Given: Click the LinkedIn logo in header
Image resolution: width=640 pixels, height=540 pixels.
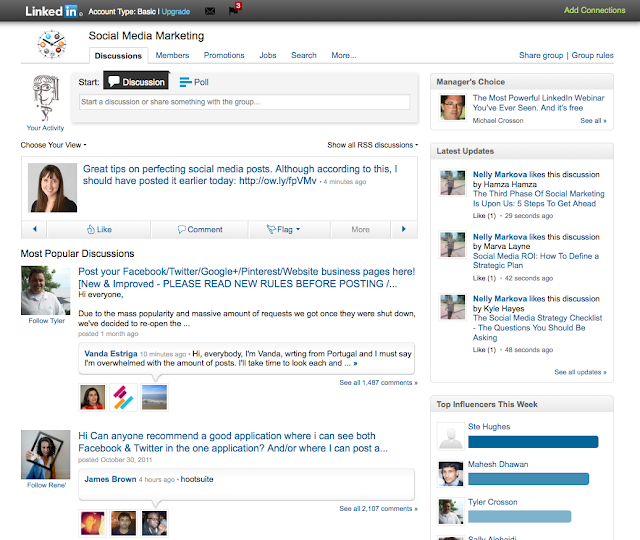Looking at the screenshot, I should point(50,10).
